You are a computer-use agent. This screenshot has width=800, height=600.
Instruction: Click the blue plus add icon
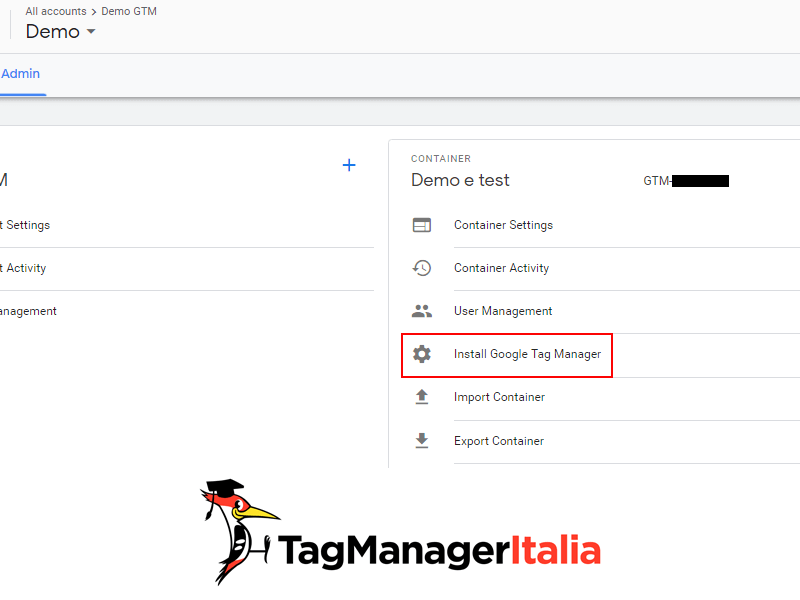tap(349, 165)
